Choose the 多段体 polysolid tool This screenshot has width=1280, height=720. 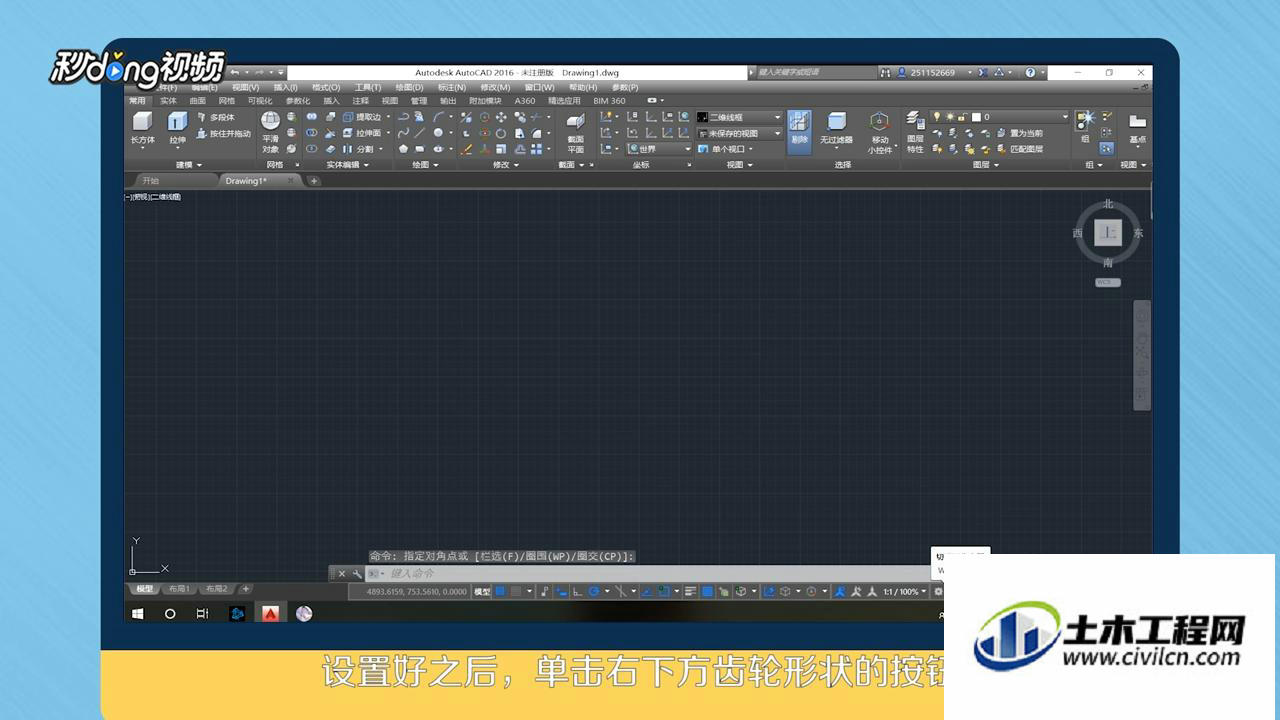215,117
